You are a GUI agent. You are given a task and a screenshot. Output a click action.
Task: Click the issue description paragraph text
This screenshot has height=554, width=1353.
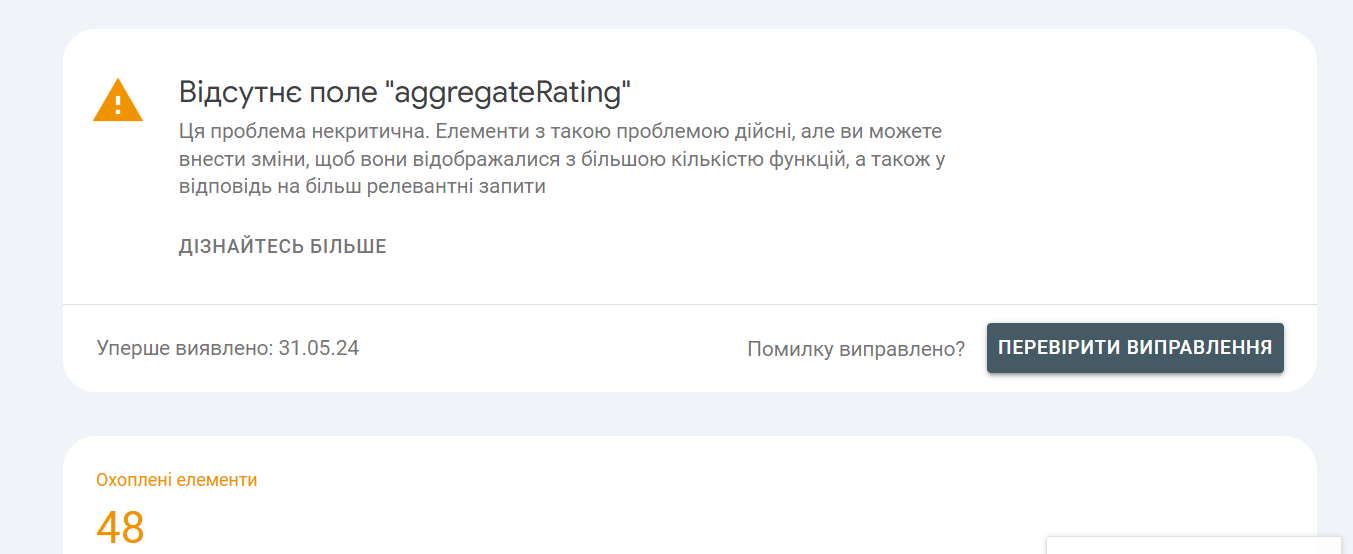pos(562,159)
